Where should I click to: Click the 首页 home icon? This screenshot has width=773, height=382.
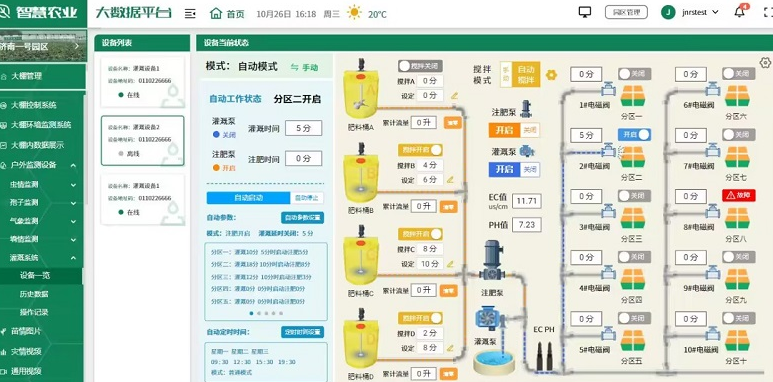(x=216, y=13)
